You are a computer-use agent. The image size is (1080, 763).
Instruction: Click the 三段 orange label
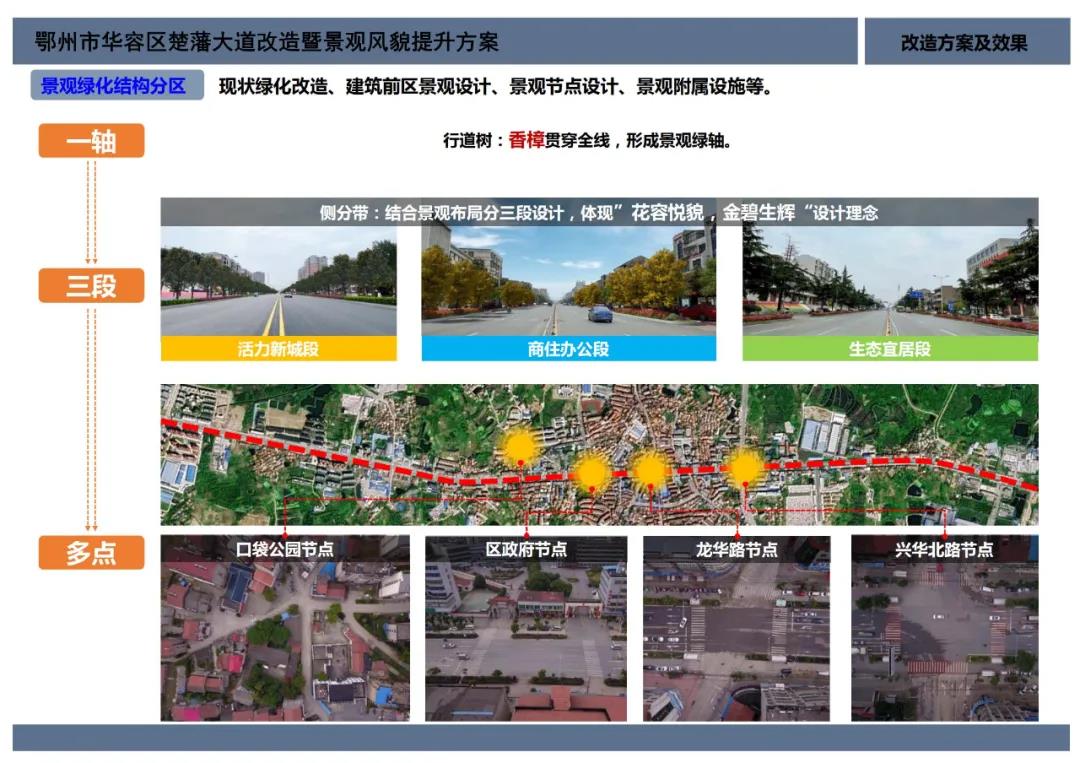pos(91,285)
